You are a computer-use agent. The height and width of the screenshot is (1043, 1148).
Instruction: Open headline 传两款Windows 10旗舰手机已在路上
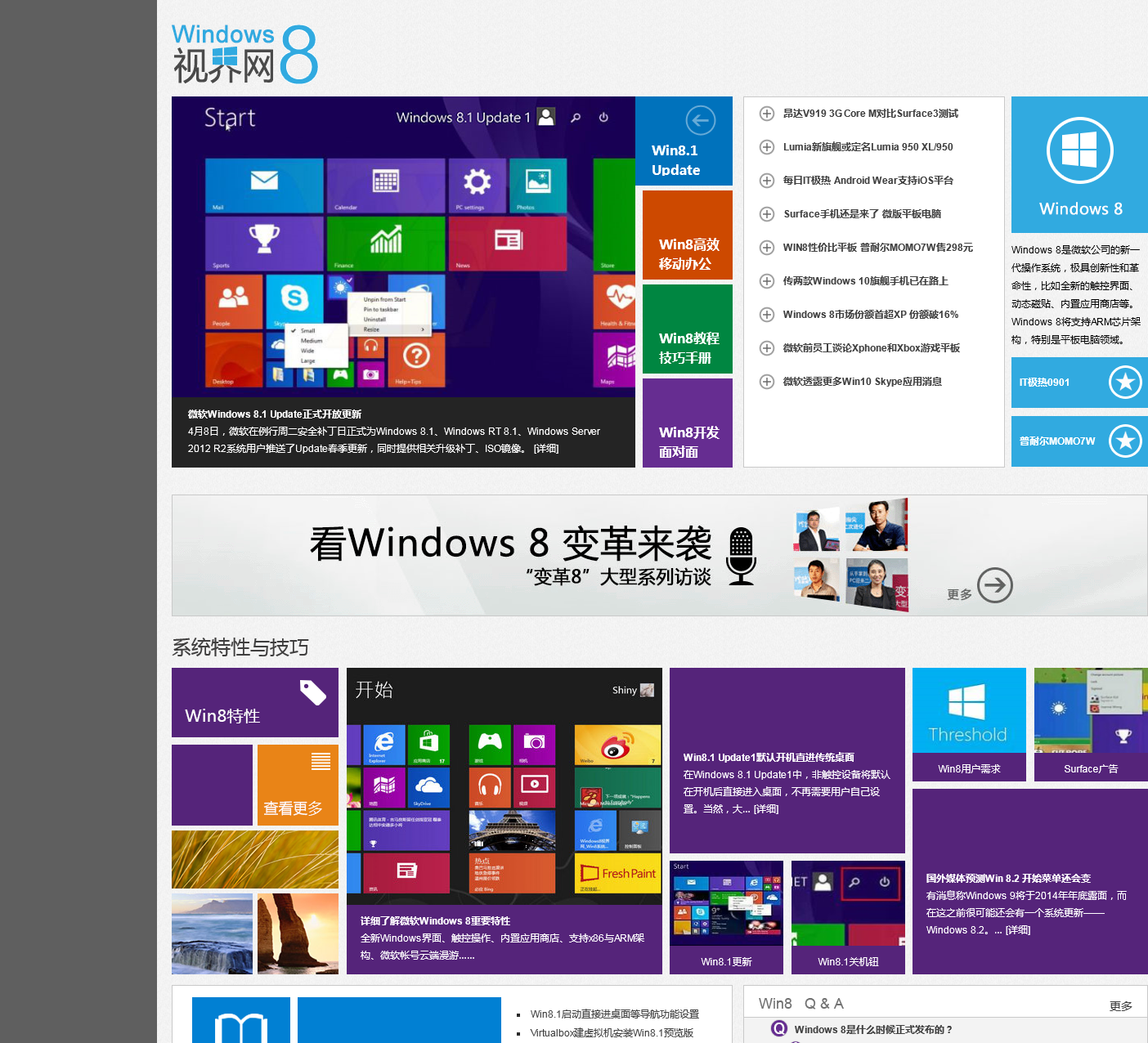click(865, 281)
